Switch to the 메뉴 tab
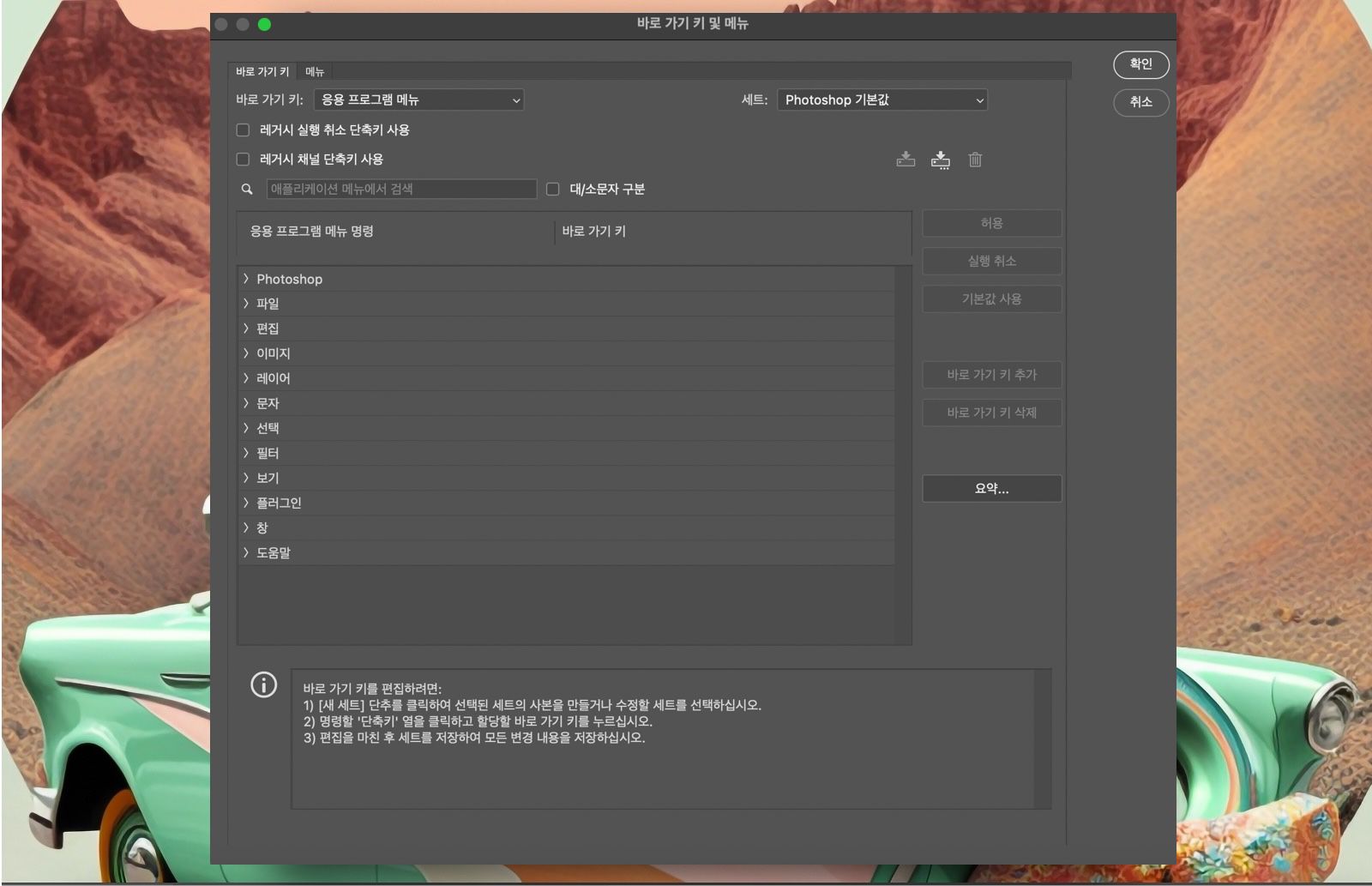This screenshot has width=1372, height=886. pyautogui.click(x=314, y=71)
